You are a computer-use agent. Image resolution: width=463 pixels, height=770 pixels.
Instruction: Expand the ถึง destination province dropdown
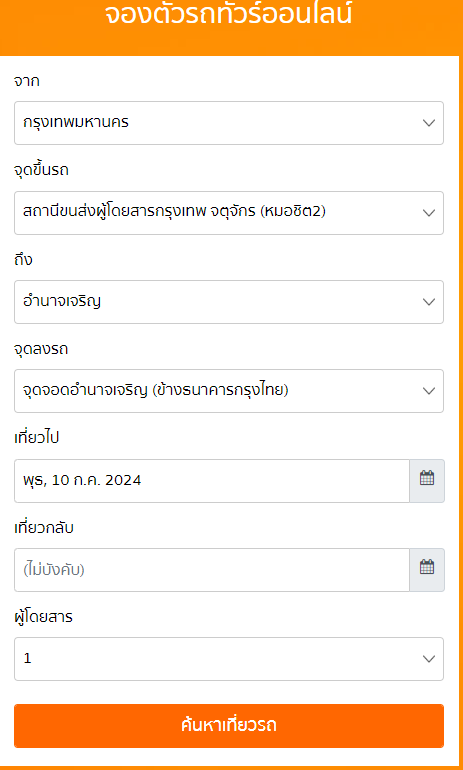(x=229, y=302)
